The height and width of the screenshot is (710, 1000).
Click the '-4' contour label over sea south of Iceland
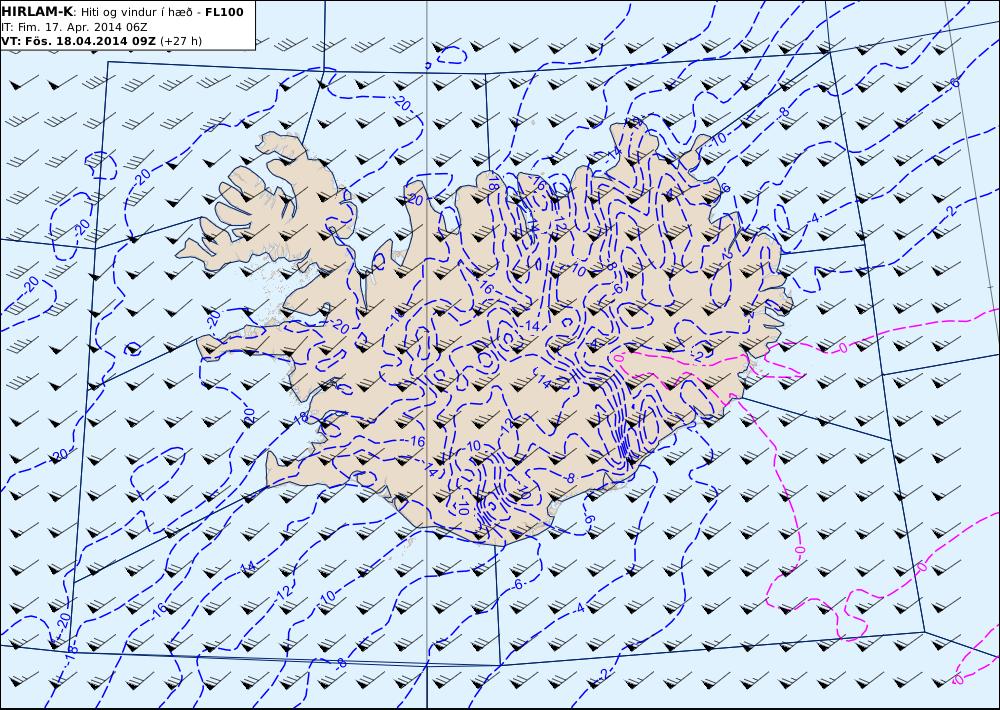pos(579,609)
